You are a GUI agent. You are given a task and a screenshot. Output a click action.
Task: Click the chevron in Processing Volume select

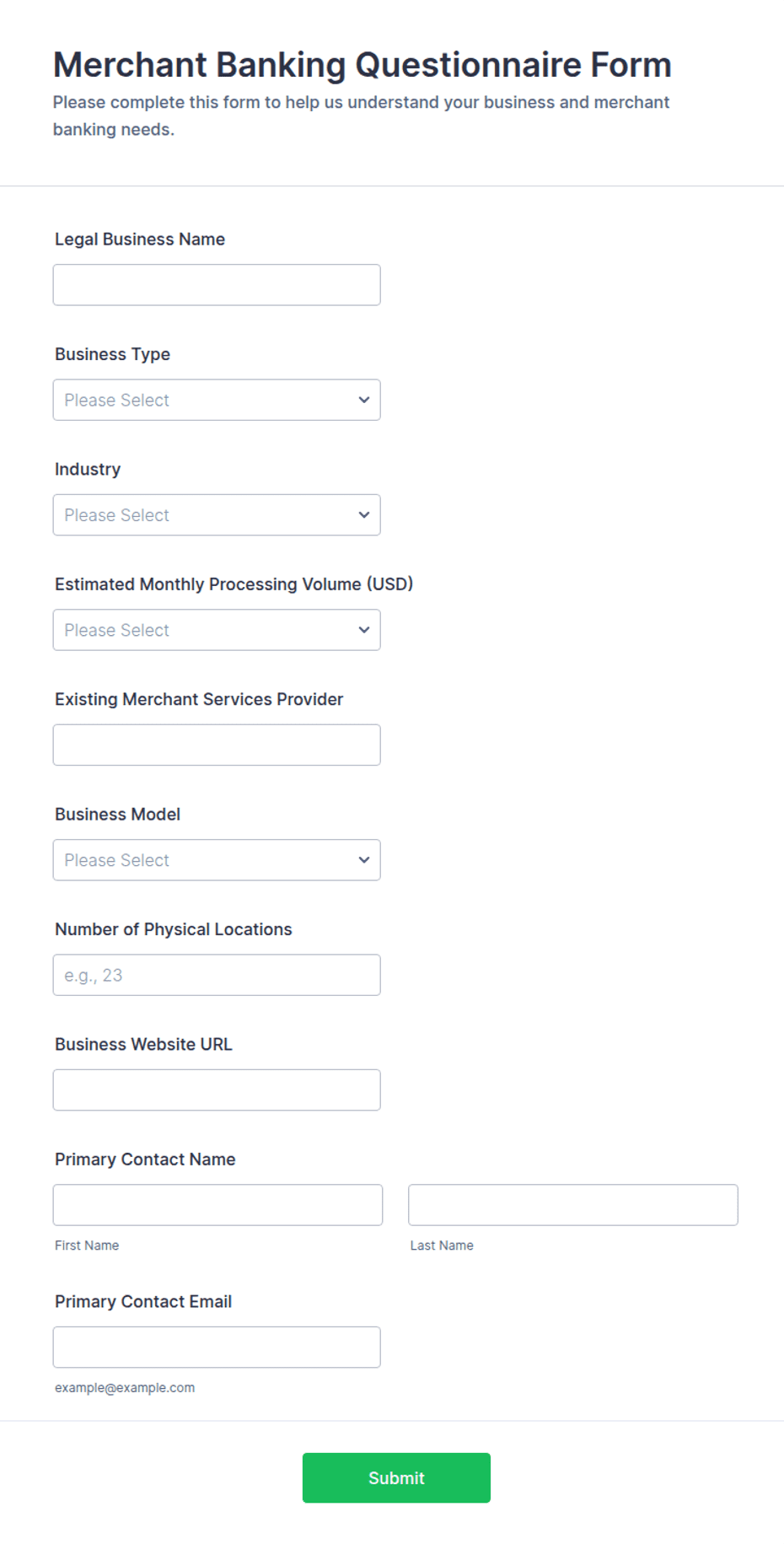364,630
